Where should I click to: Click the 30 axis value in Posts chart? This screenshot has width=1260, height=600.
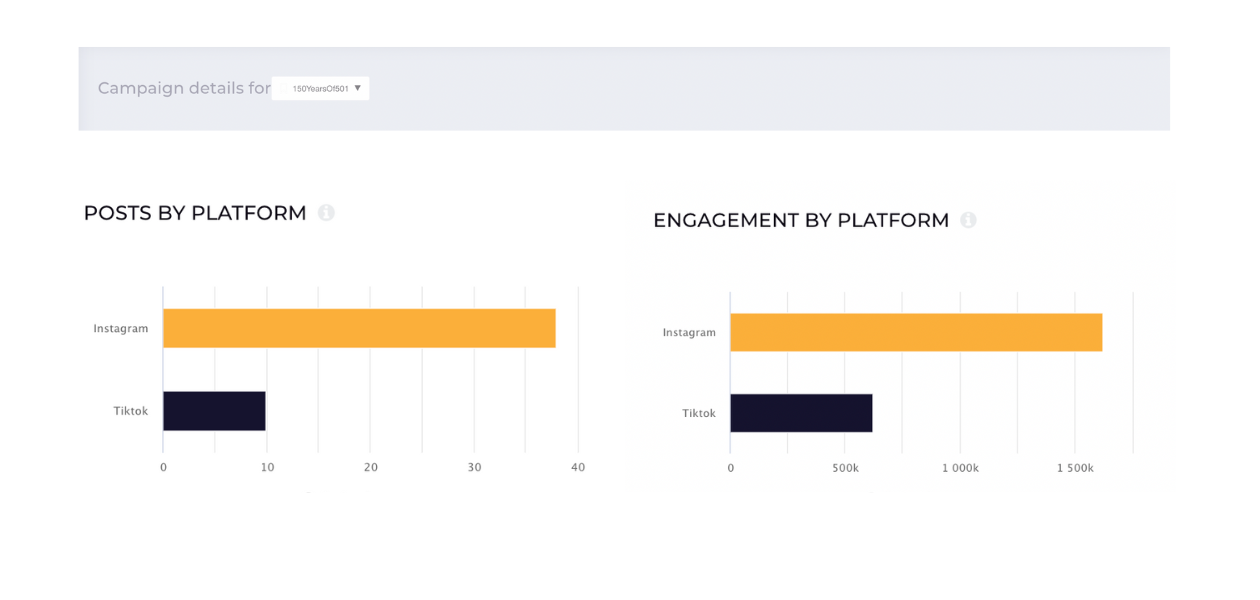tap(475, 467)
